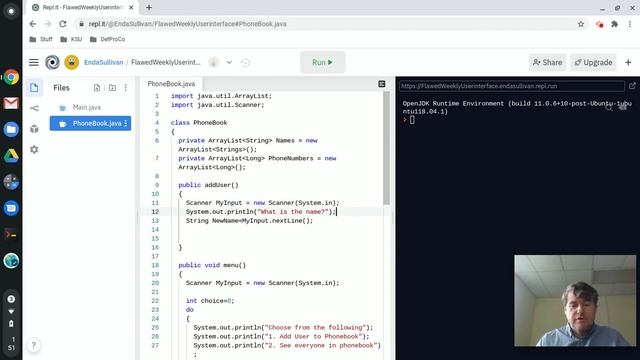
Task: Open the Terminal app from the shelf
Action: (11, 235)
